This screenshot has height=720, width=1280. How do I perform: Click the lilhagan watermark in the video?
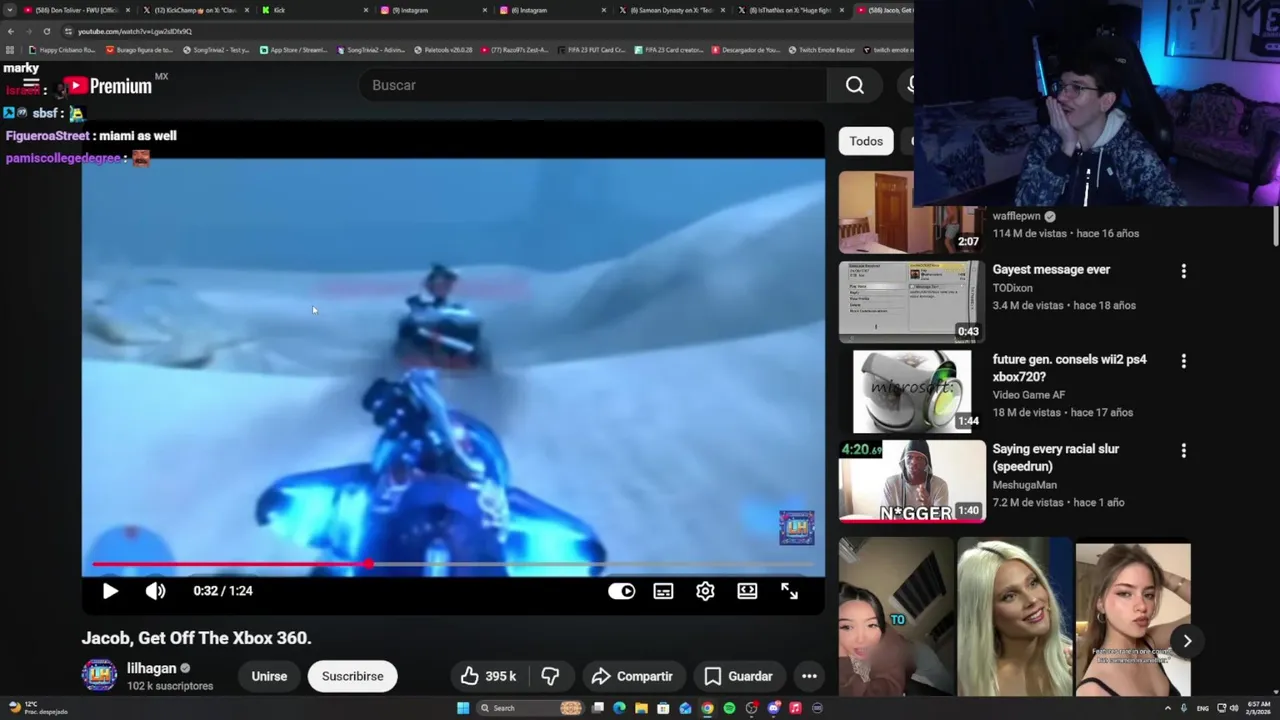[x=797, y=527]
